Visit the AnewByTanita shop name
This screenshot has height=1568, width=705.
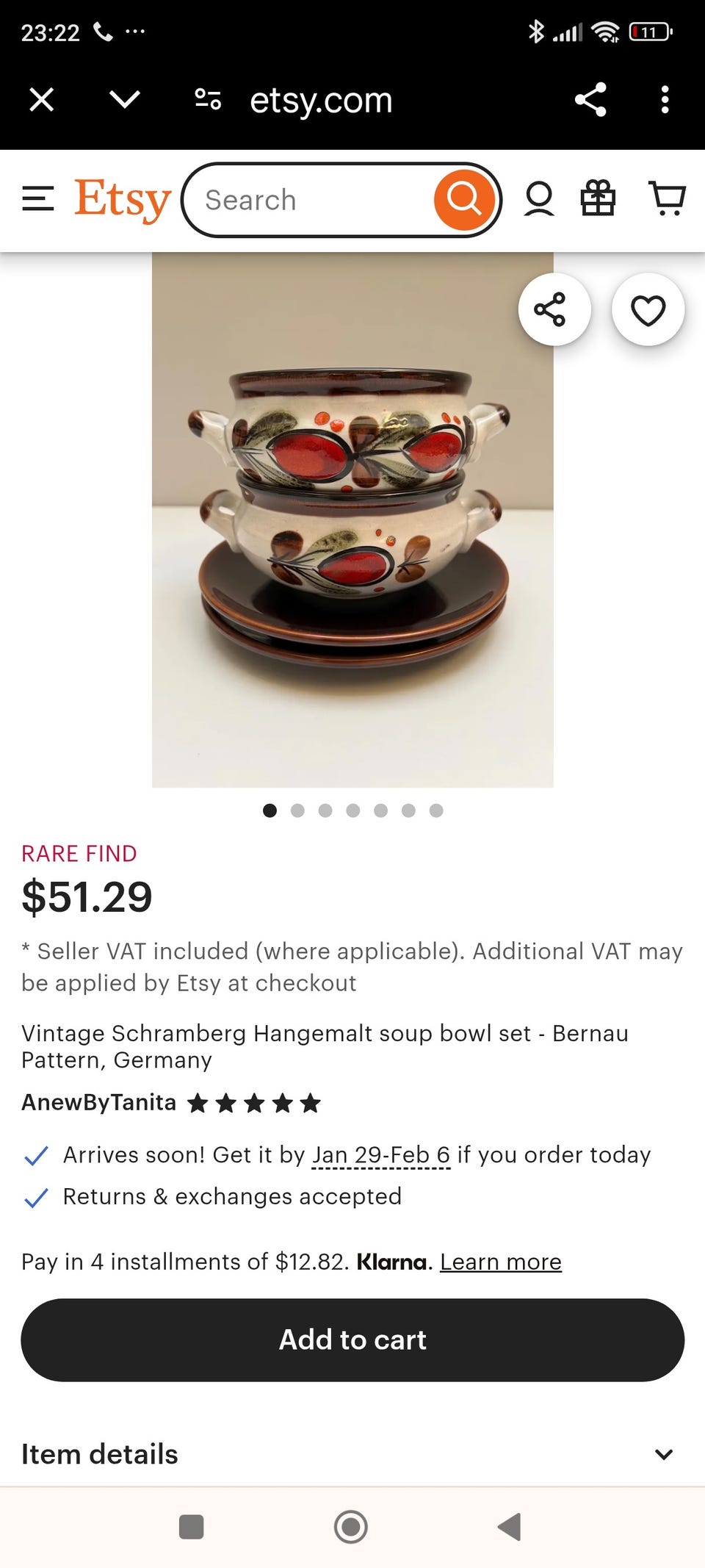point(98,1102)
